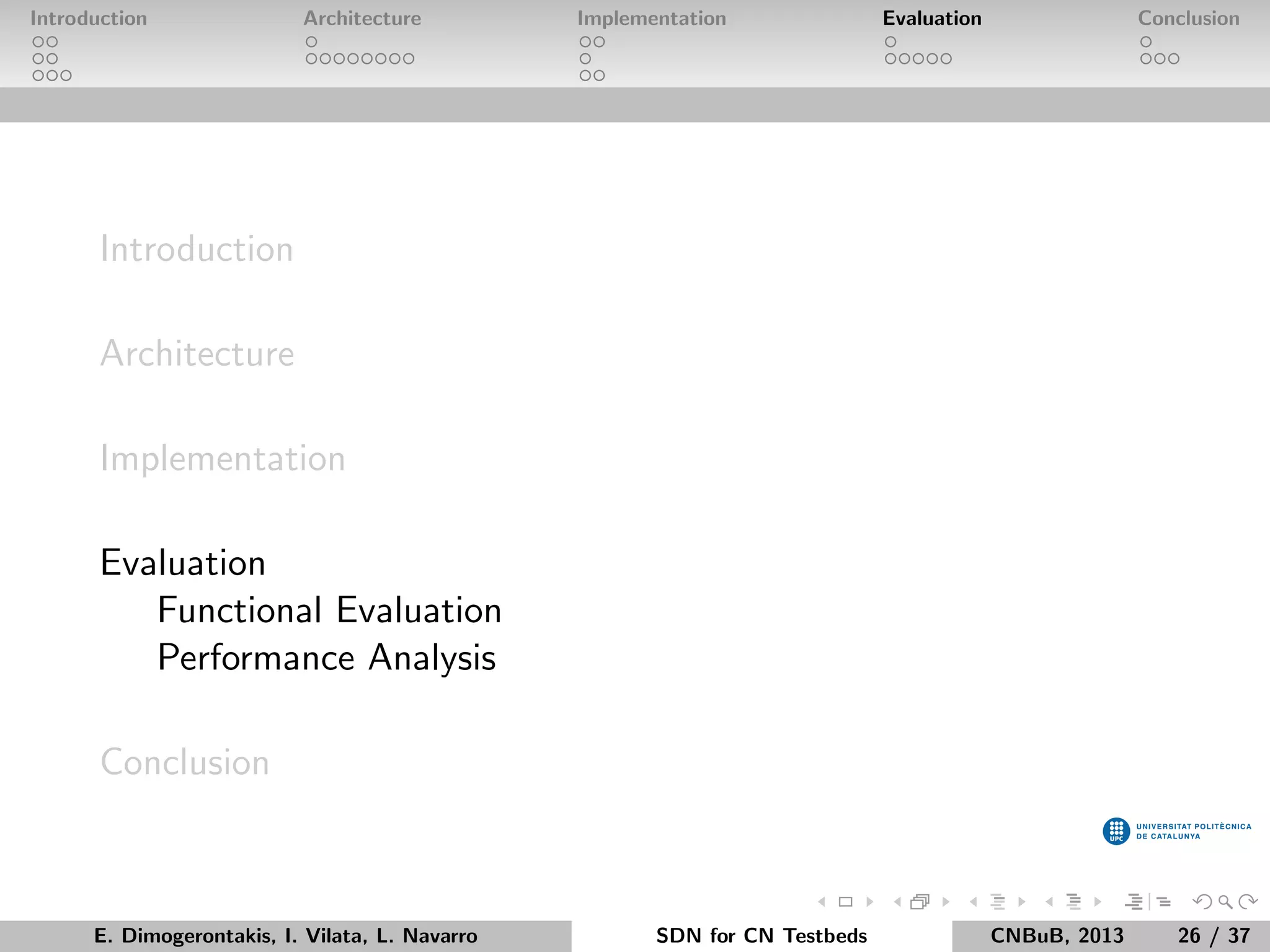This screenshot has height=952, width=1270.
Task: Go to previous slide with left arrow
Action: 822,902
